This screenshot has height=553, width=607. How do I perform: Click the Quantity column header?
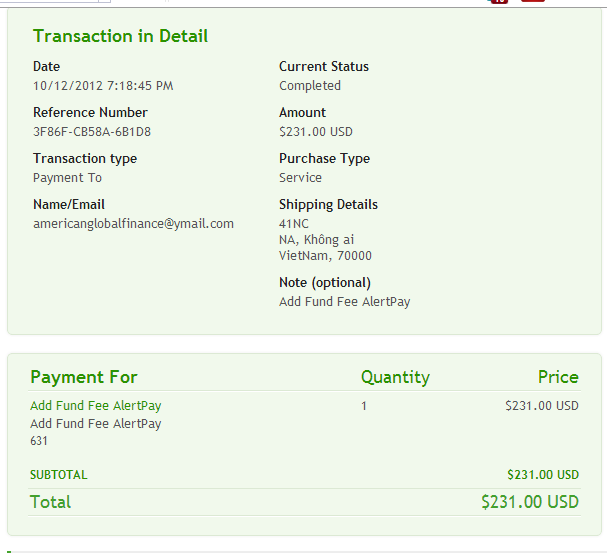pyautogui.click(x=395, y=377)
